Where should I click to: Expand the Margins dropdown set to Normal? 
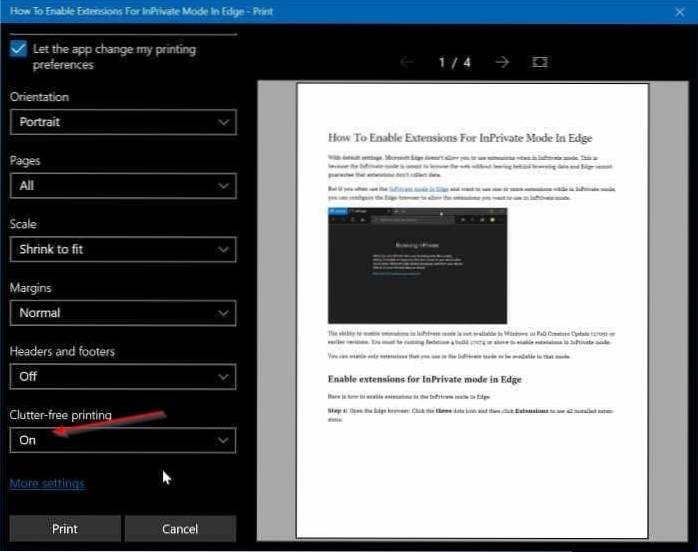coord(123,313)
